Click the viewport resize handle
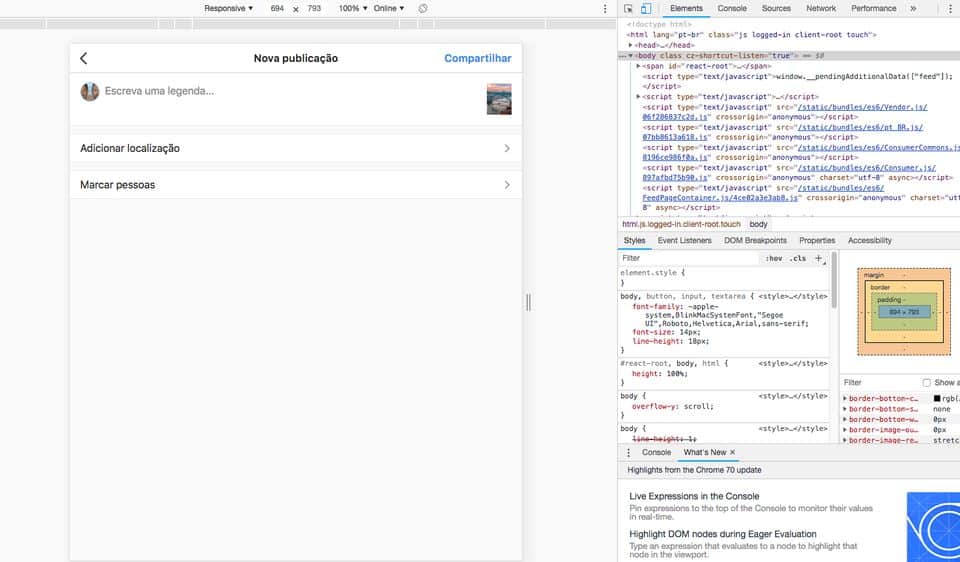Image resolution: width=960 pixels, height=562 pixels. click(x=528, y=302)
